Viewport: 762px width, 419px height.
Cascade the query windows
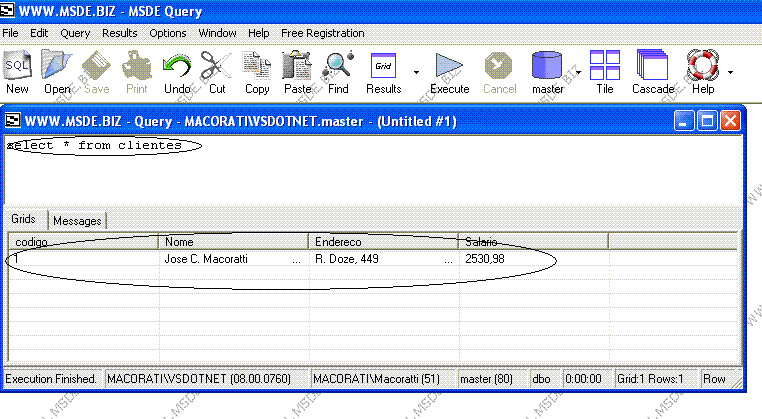(x=653, y=72)
